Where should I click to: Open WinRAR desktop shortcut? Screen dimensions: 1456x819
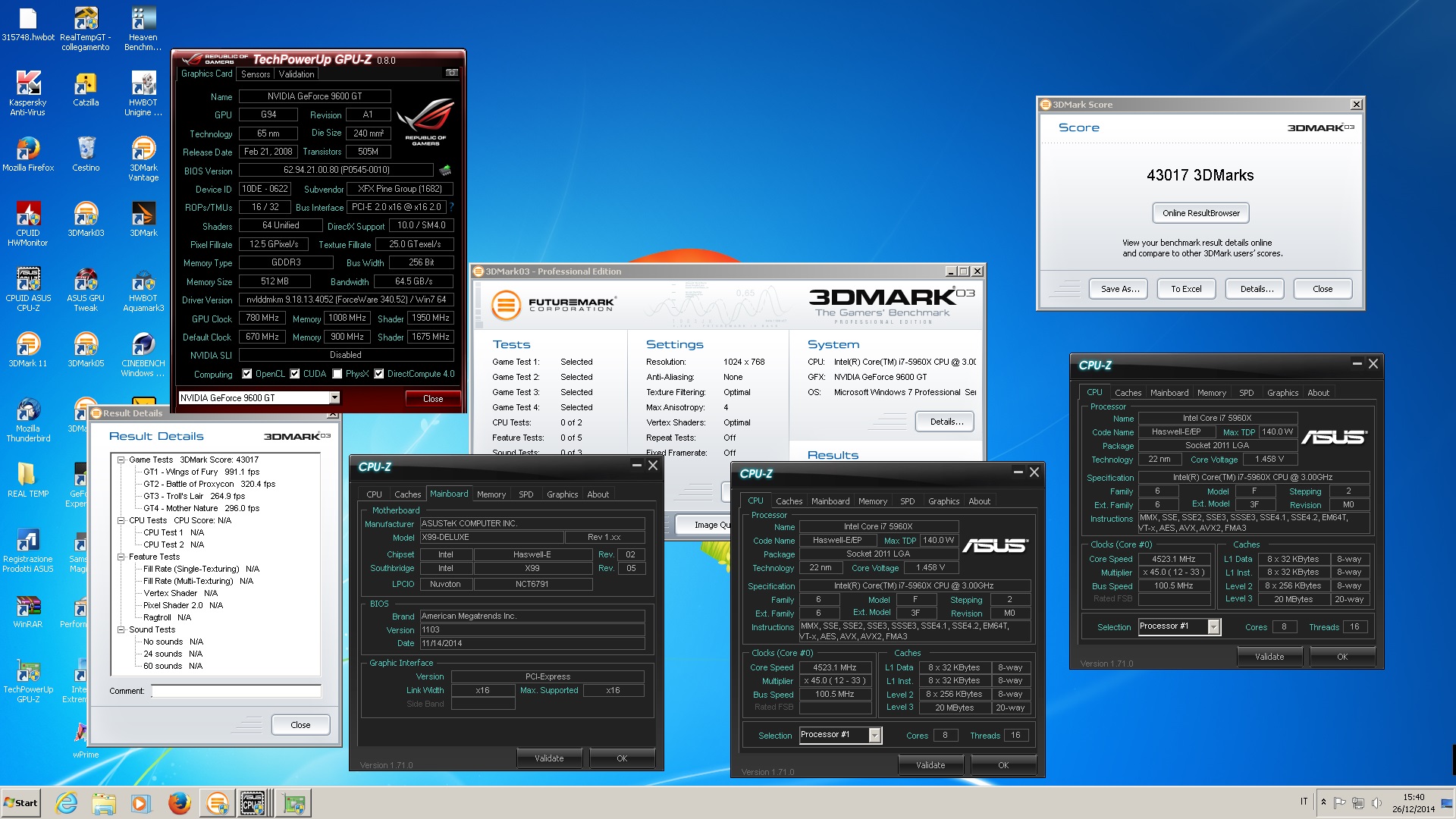(28, 611)
